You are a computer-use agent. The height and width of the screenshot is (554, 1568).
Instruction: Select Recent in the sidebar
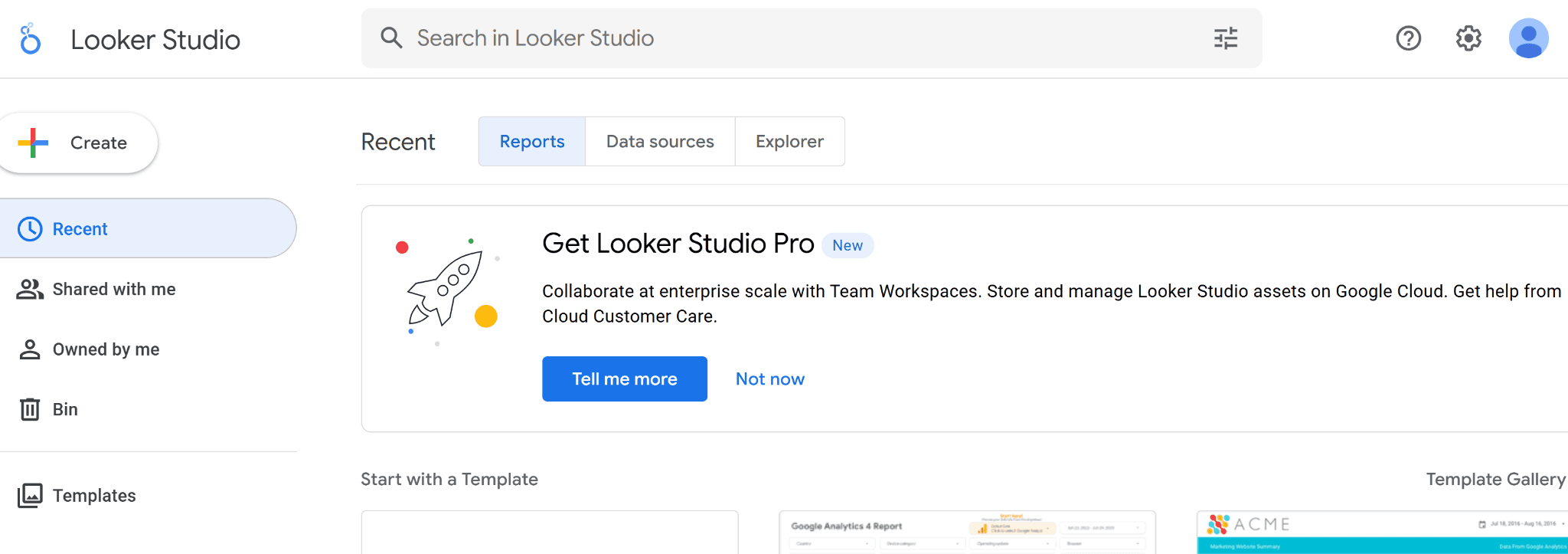(x=147, y=228)
